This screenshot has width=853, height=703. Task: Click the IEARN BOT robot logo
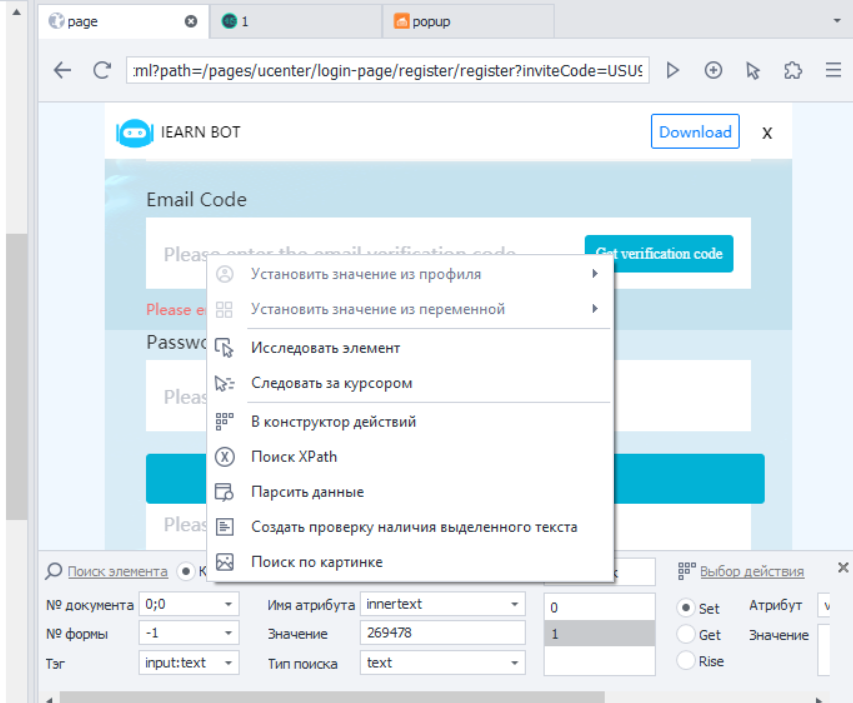[x=134, y=132]
